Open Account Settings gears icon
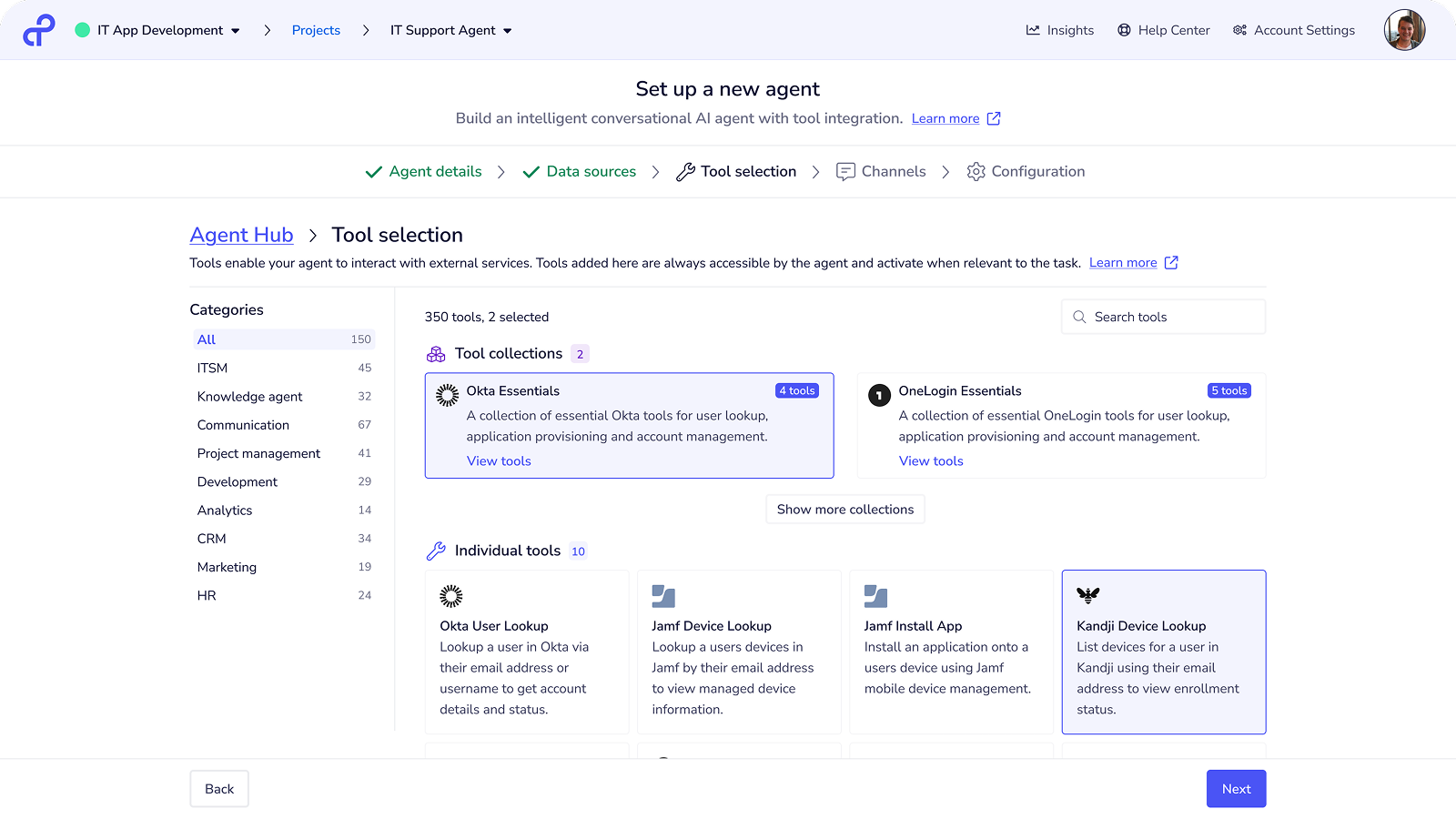The image size is (1456, 819). click(1239, 30)
